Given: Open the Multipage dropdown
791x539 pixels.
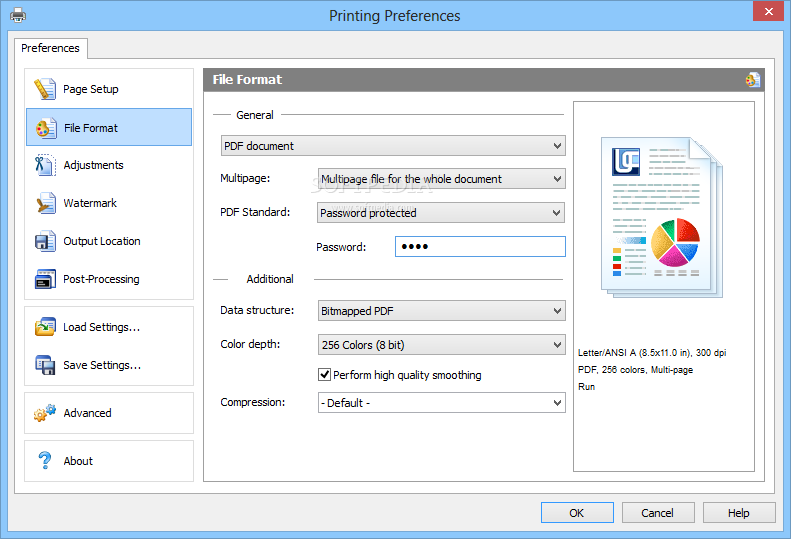Looking at the screenshot, I should click(x=441, y=179).
